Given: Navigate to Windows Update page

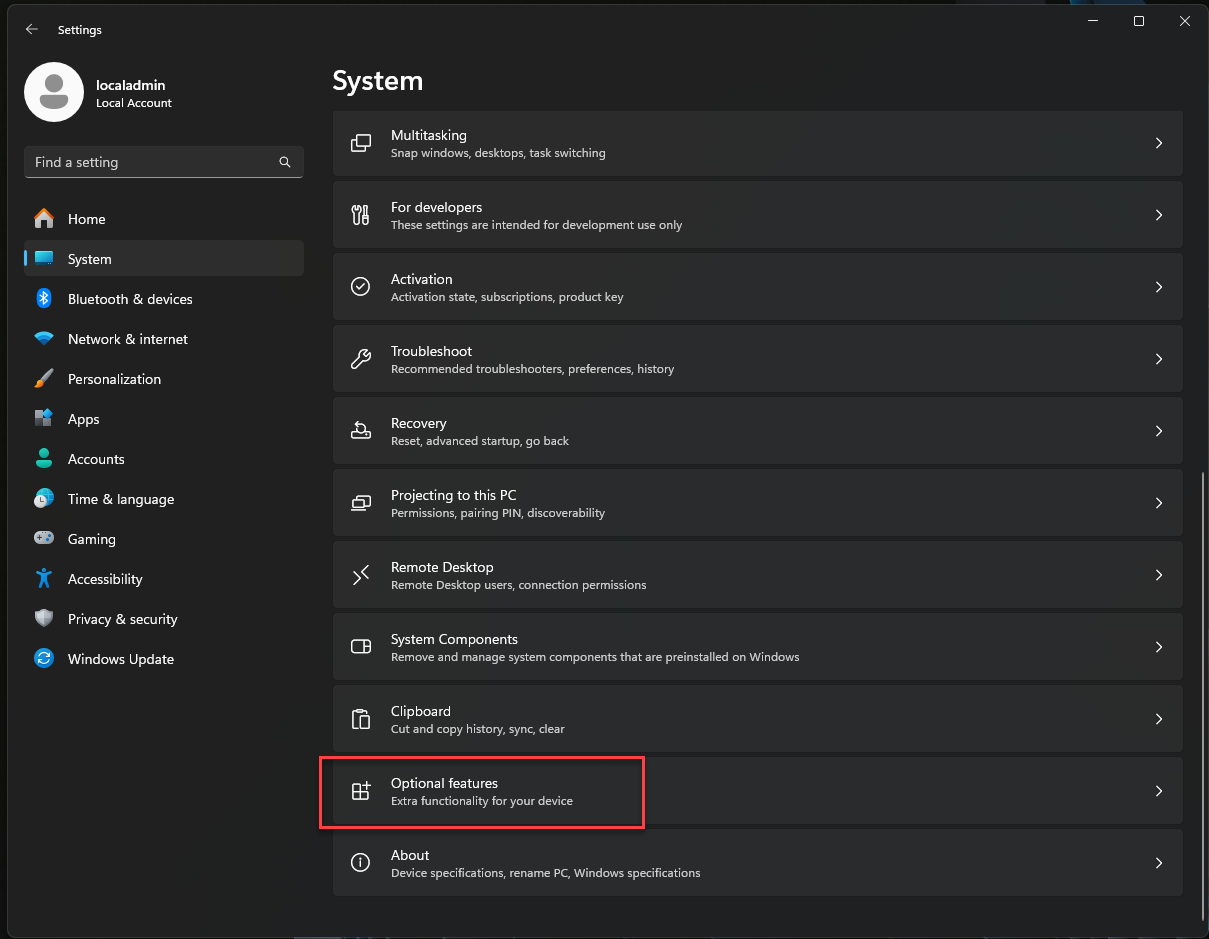Looking at the screenshot, I should click(x=120, y=659).
